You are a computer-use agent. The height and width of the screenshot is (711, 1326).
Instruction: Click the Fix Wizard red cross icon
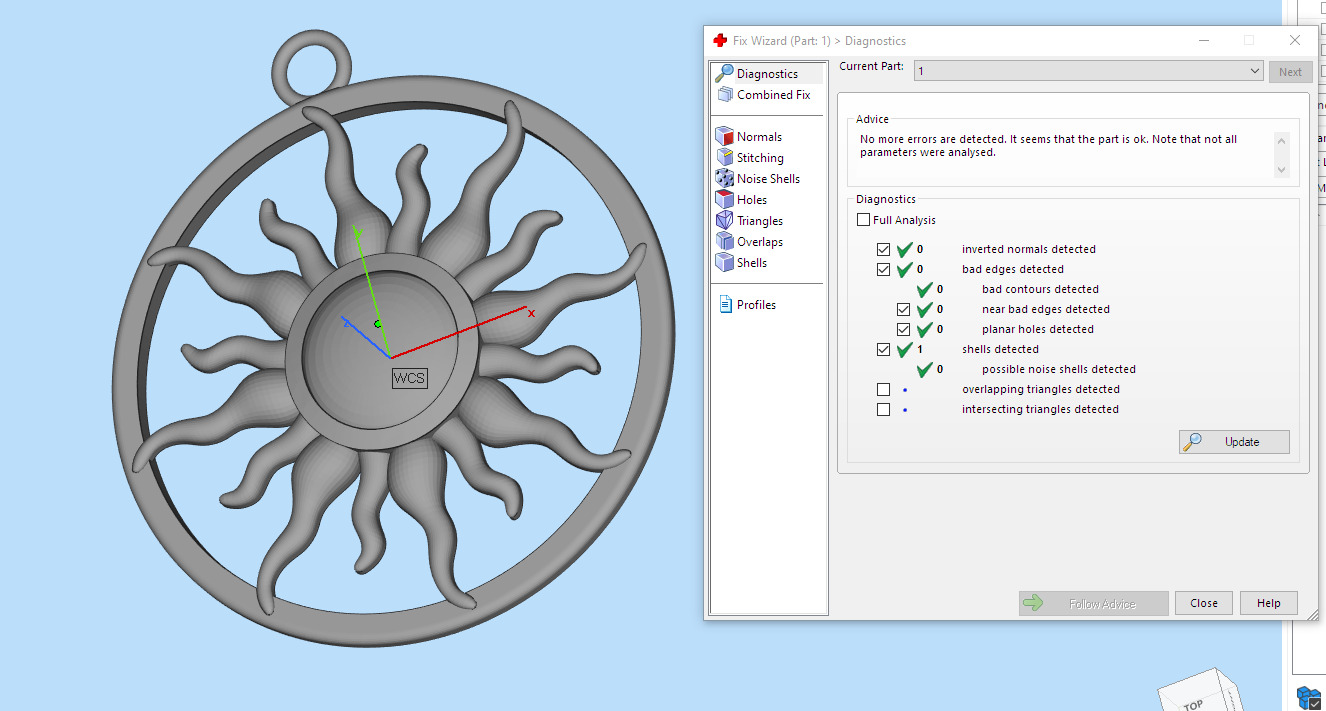[x=720, y=40]
